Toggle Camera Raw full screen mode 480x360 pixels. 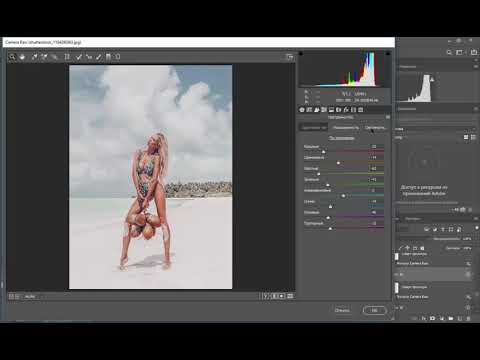tap(290, 57)
